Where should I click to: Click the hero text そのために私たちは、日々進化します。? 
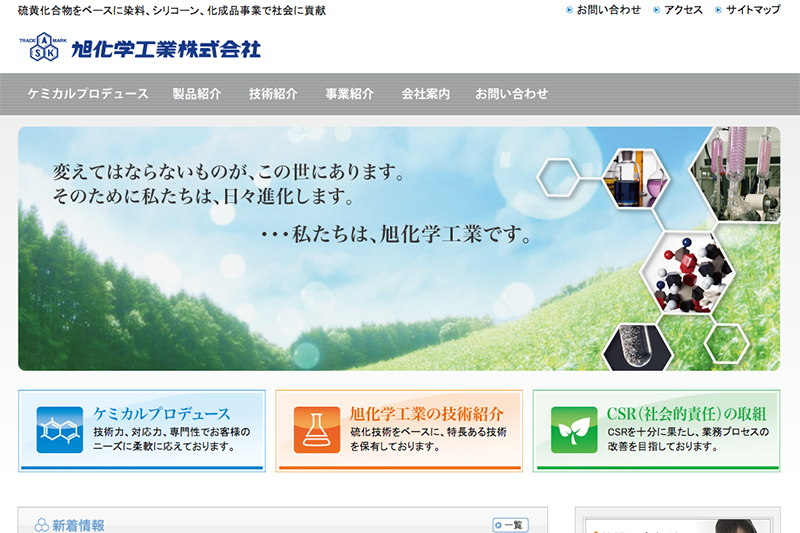[204, 196]
